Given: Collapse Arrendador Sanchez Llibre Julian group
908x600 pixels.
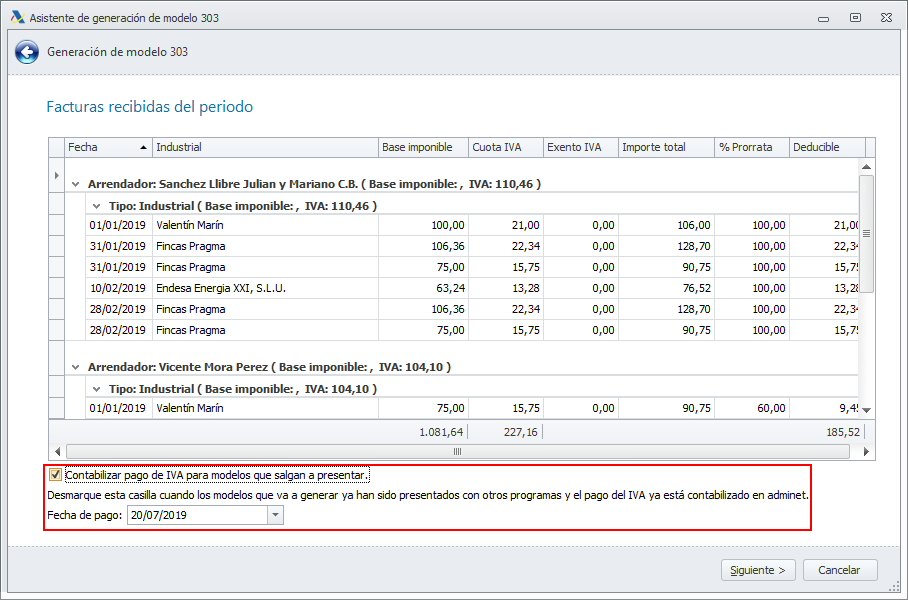Looking at the screenshot, I should [76, 185].
